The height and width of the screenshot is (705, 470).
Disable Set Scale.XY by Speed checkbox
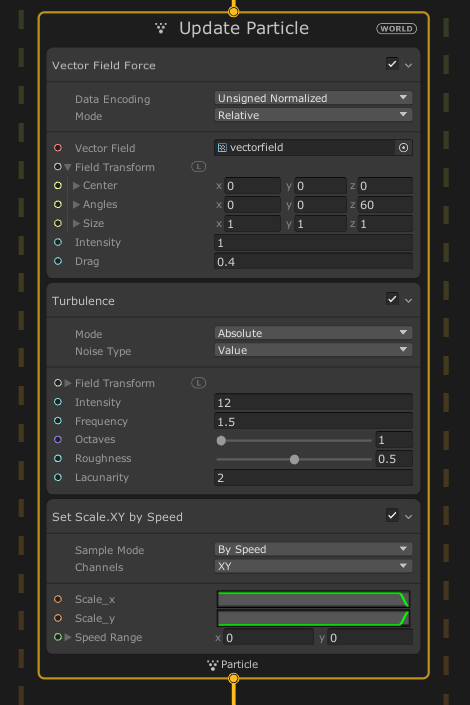392,515
